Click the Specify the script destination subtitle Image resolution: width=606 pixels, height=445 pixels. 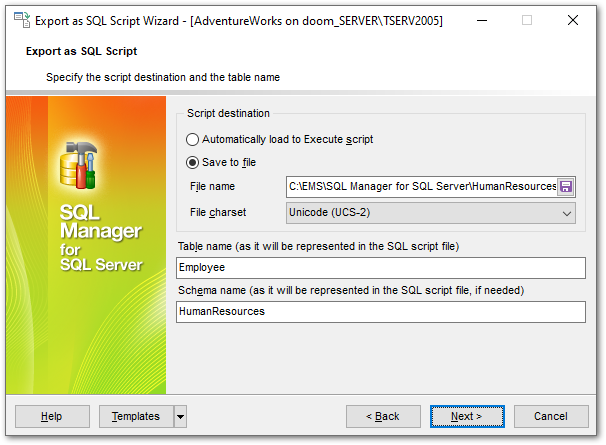[x=163, y=77]
